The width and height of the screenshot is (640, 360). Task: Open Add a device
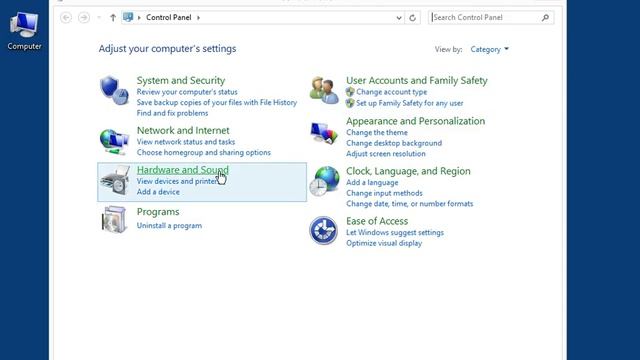(158, 192)
